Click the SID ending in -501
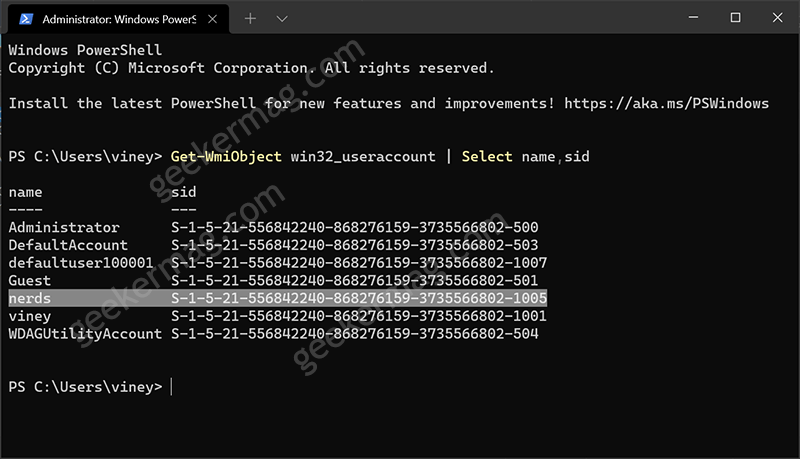 click(x=355, y=280)
